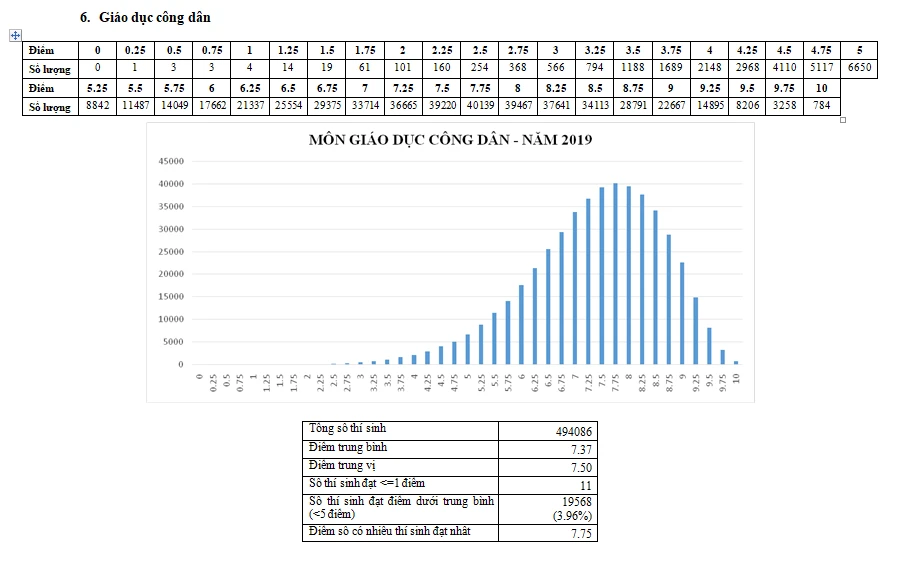Select the chart title "MÔN GIÁO DỤC CÔNG DÂN - NĂM 2019"
Image resolution: width=897 pixels, height=577 pixels.
tap(450, 140)
